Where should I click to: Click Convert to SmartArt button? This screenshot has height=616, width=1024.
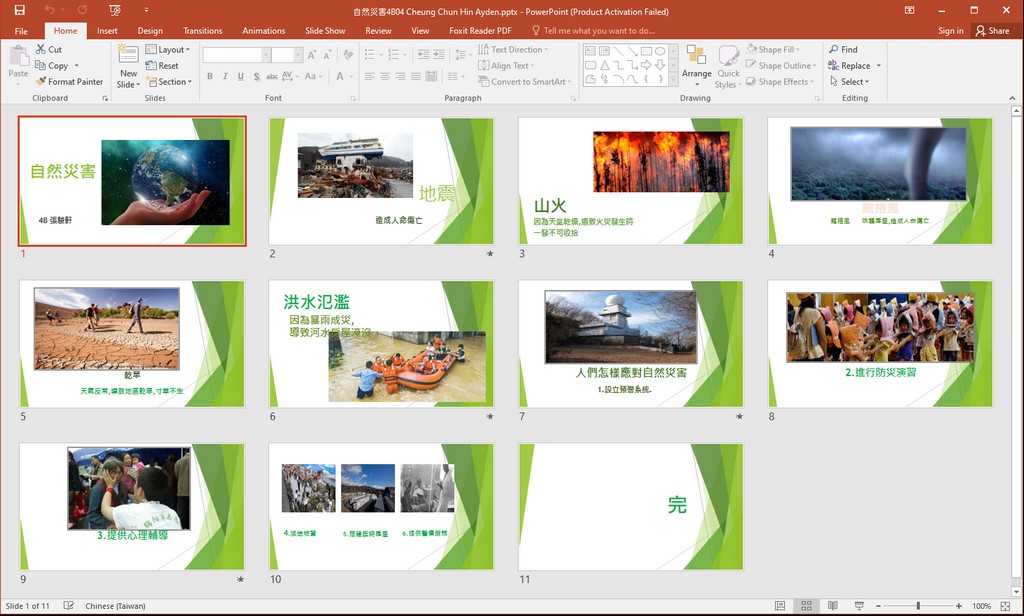click(524, 82)
